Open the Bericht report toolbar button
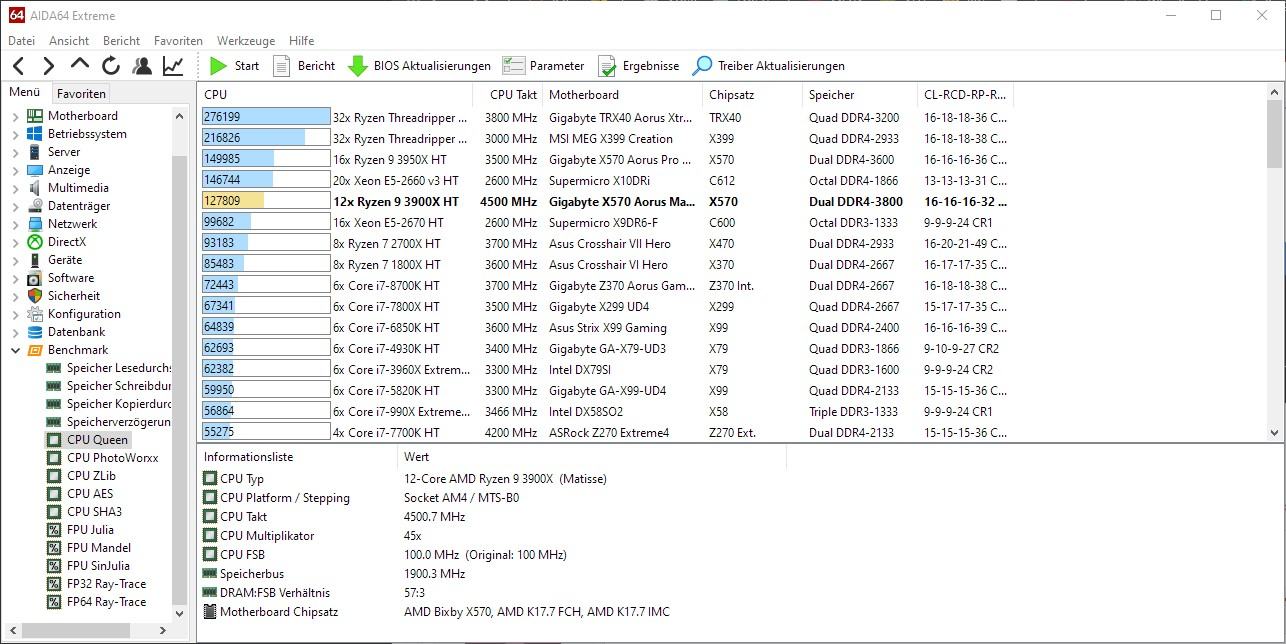1286x644 pixels. click(305, 66)
